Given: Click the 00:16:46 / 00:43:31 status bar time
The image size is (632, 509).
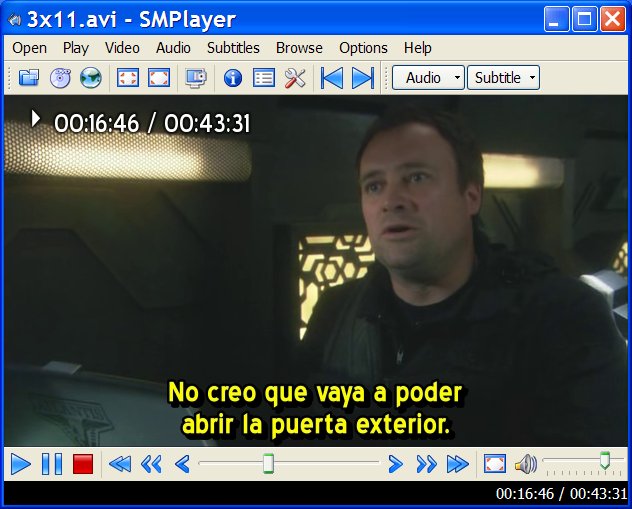Looking at the screenshot, I should click(561, 493).
